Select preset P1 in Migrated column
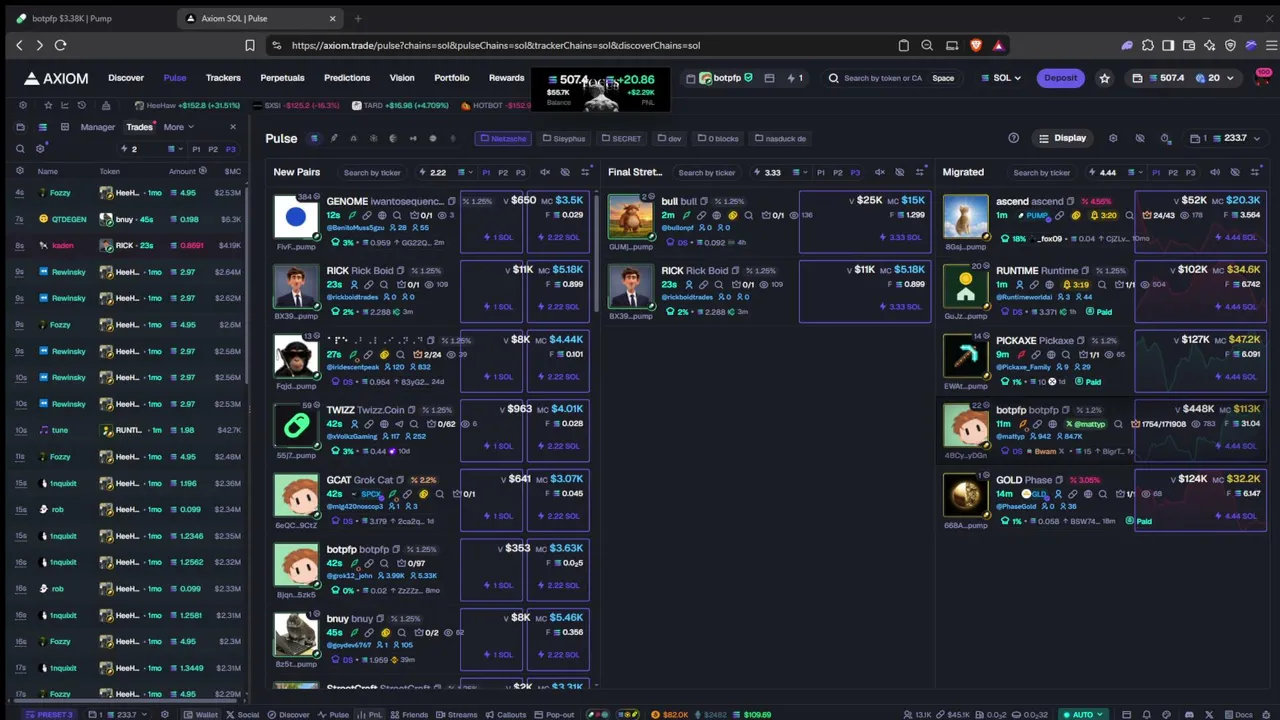The width and height of the screenshot is (1280, 720). (x=1155, y=172)
